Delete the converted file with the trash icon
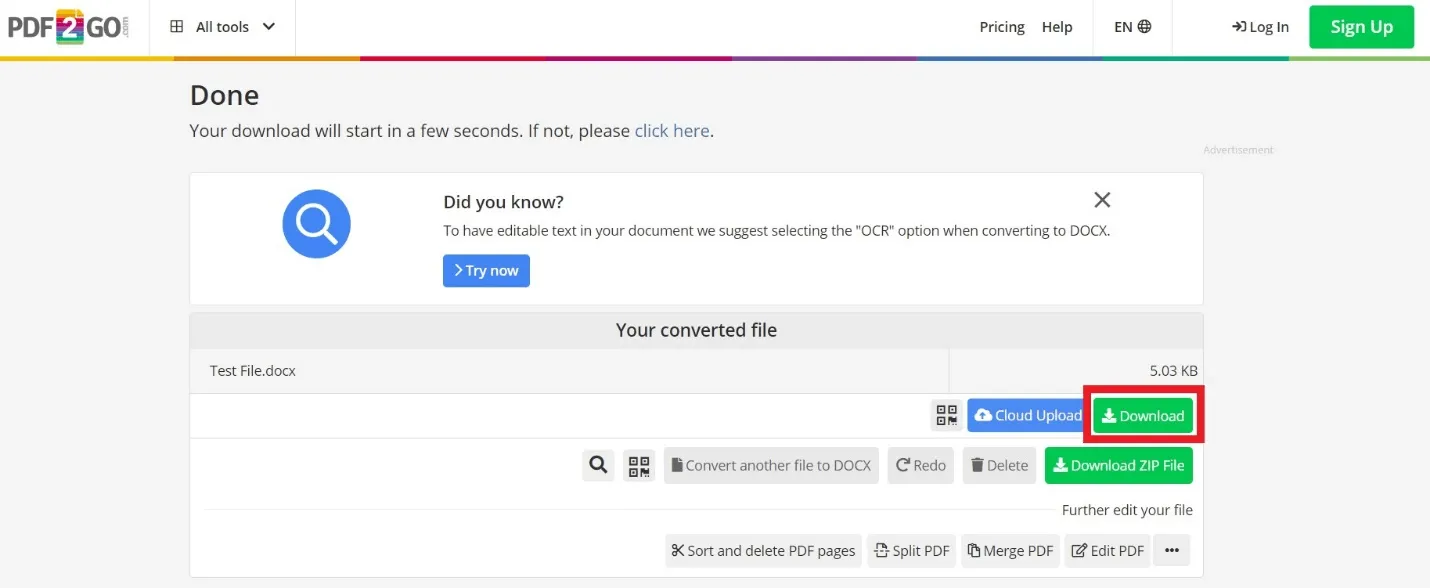The height and width of the screenshot is (588, 1430). click(x=998, y=465)
